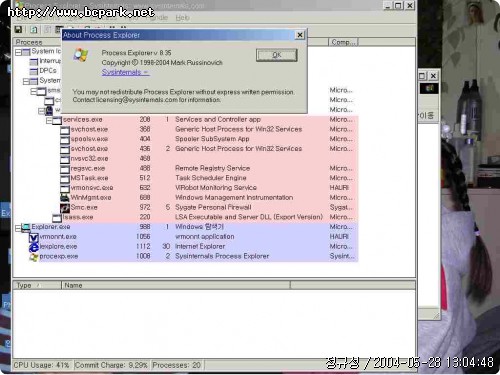Click the empty lower handles pane
Viewport: 500px width, 375px height.
point(214,324)
